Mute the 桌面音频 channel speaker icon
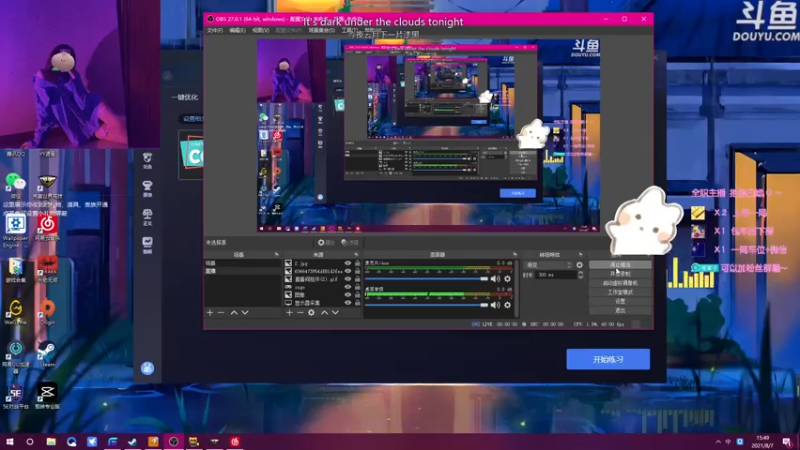The height and width of the screenshot is (450, 800). click(495, 305)
